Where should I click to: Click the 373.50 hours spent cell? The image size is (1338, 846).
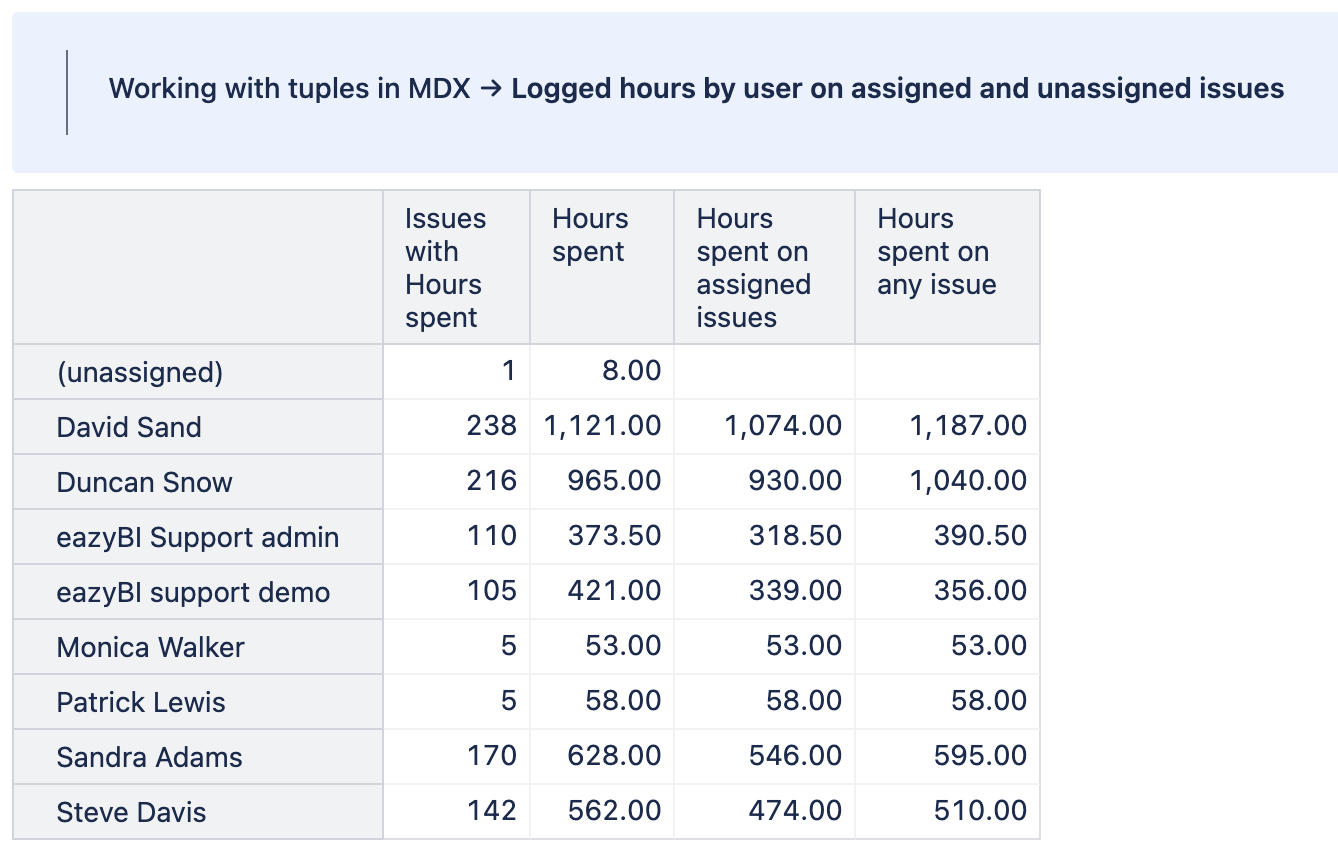coord(614,536)
